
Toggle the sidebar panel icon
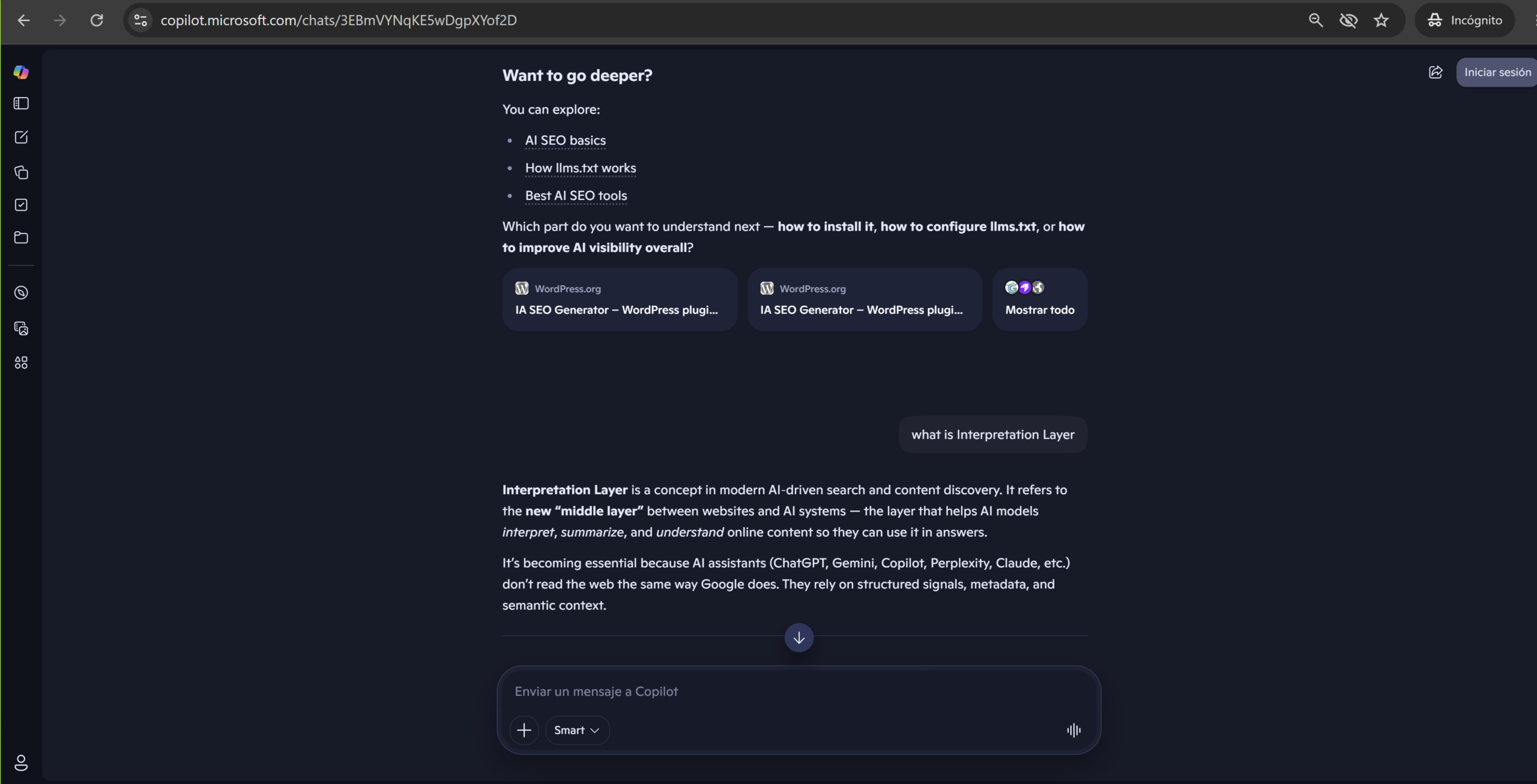tap(21, 104)
